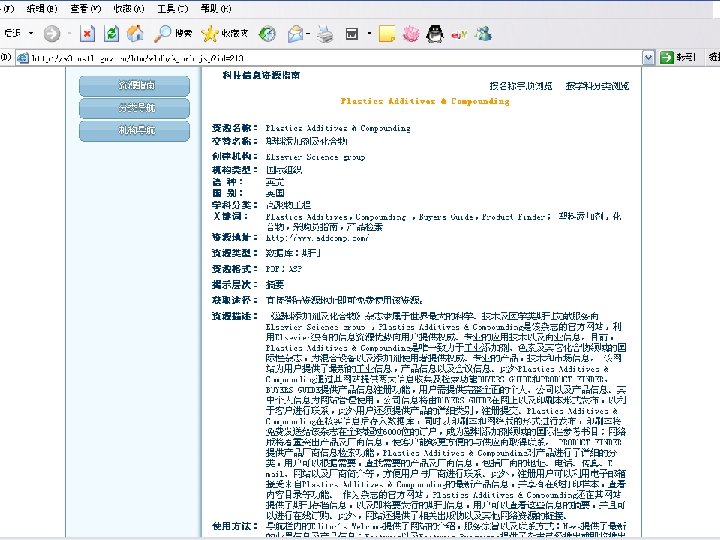
Task: Open Search with the magnifier icon
Action: pyautogui.click(x=162, y=34)
